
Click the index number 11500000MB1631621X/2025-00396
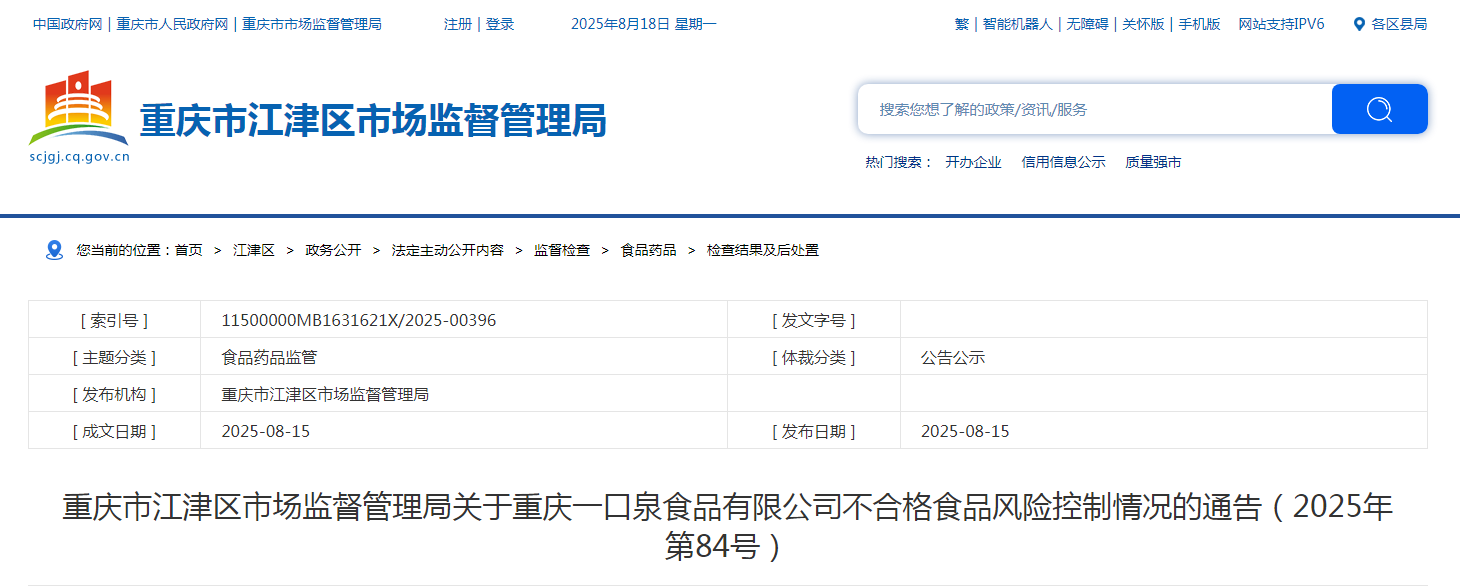pos(358,320)
